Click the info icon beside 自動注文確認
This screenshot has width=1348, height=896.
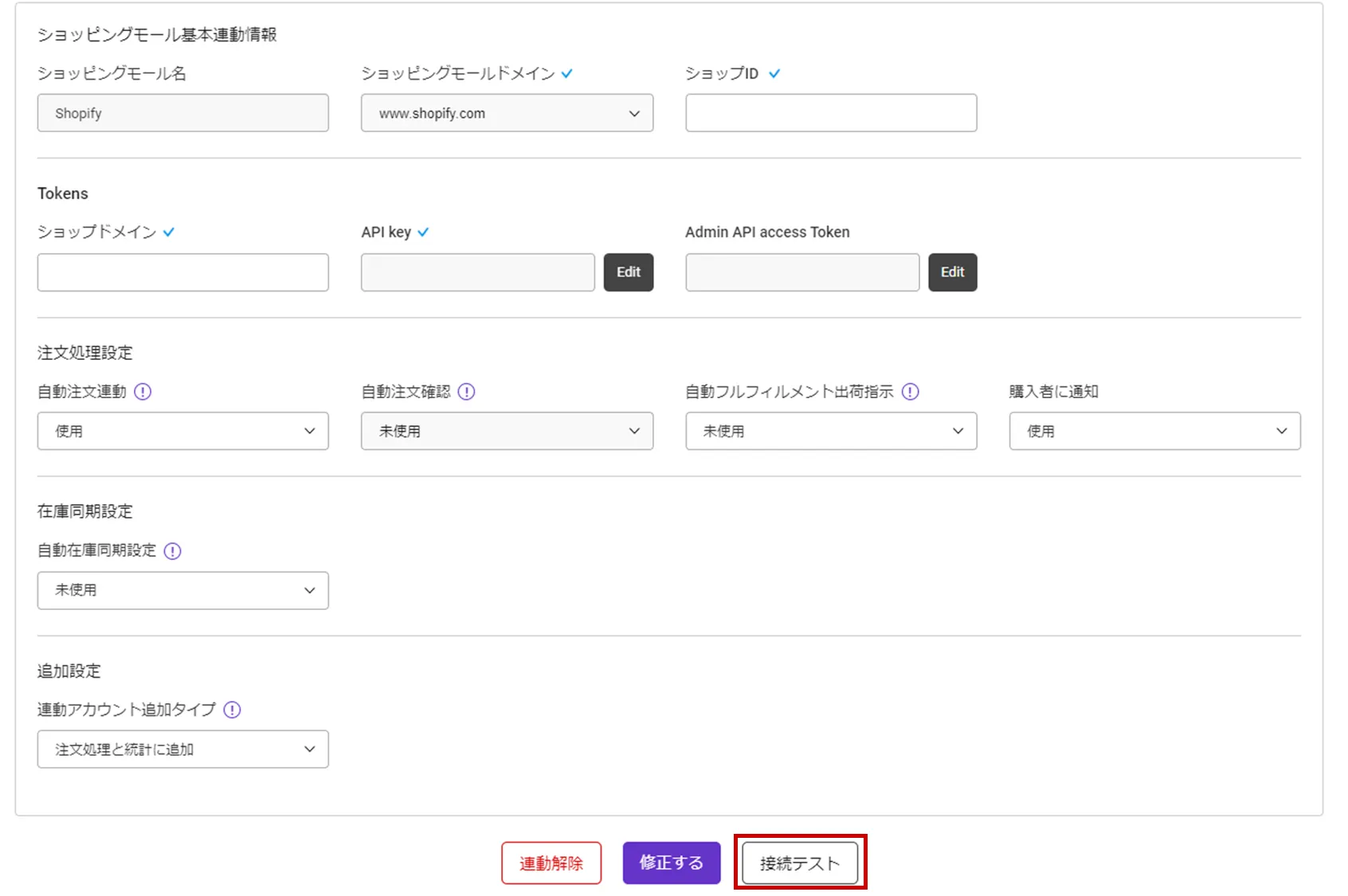click(467, 392)
